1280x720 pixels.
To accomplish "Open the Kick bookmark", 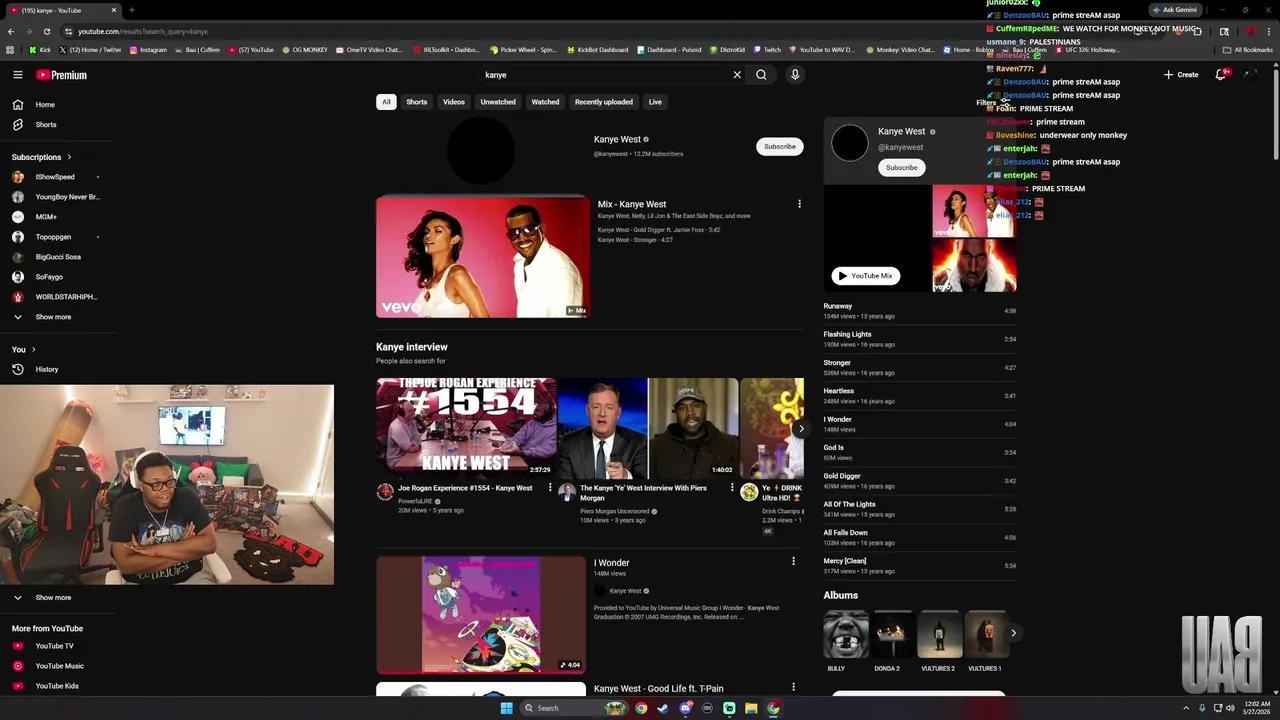I will (40, 50).
